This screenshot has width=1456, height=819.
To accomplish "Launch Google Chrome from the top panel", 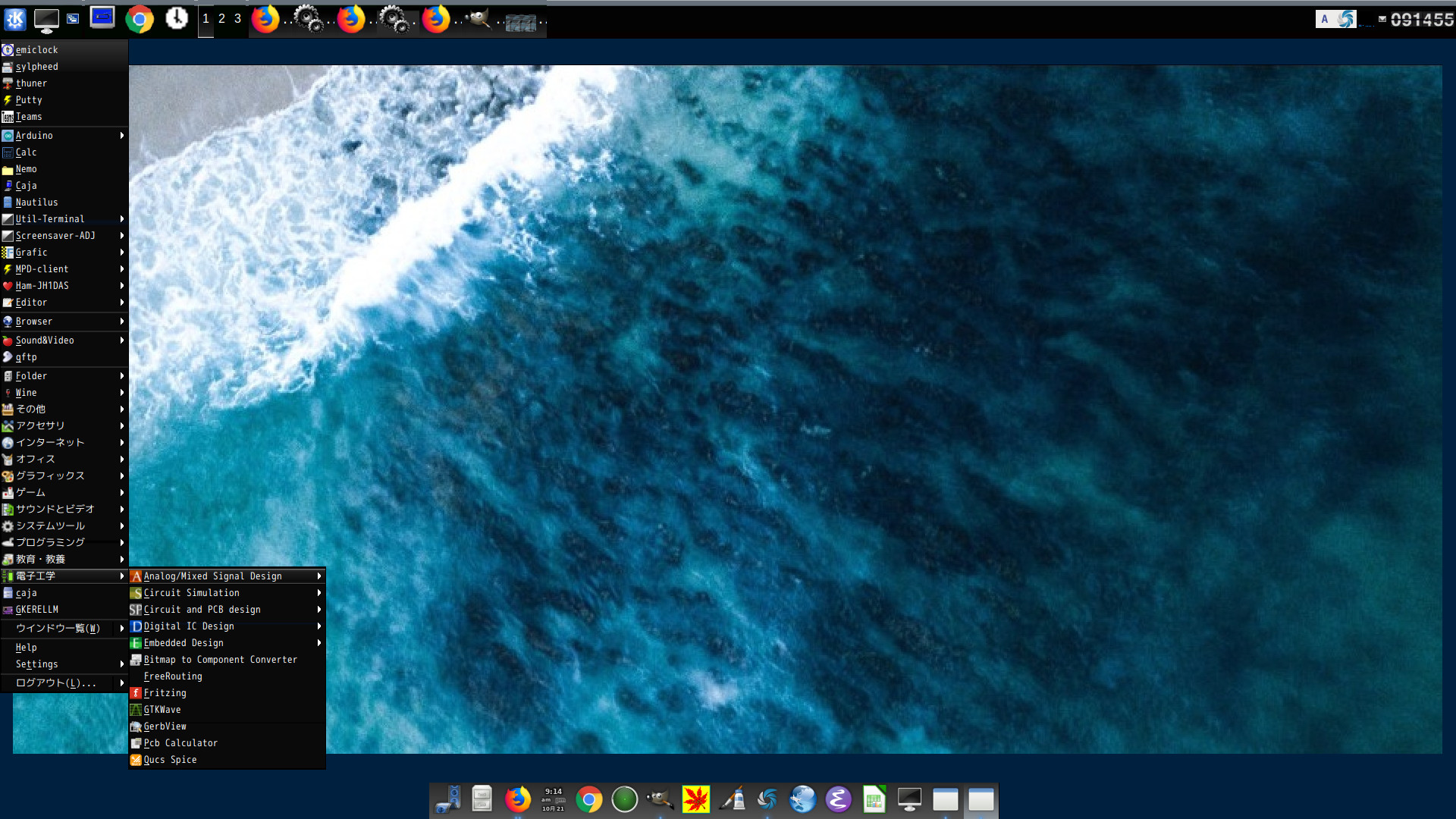I will (140, 20).
